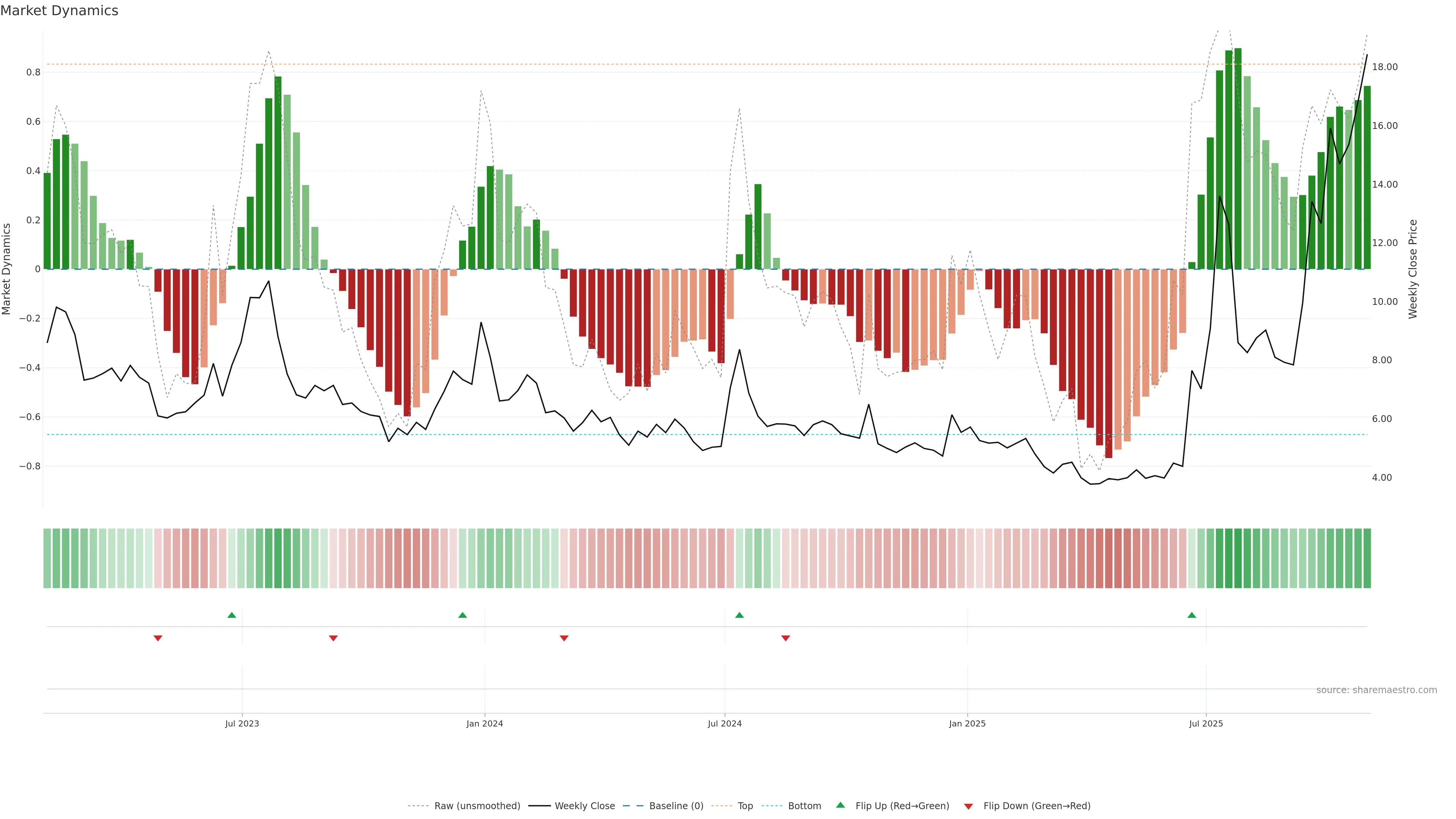Viewport: 1456px width, 819px height.
Task: Click the green flip-up marker before Jul 2025
Action: [1191, 615]
